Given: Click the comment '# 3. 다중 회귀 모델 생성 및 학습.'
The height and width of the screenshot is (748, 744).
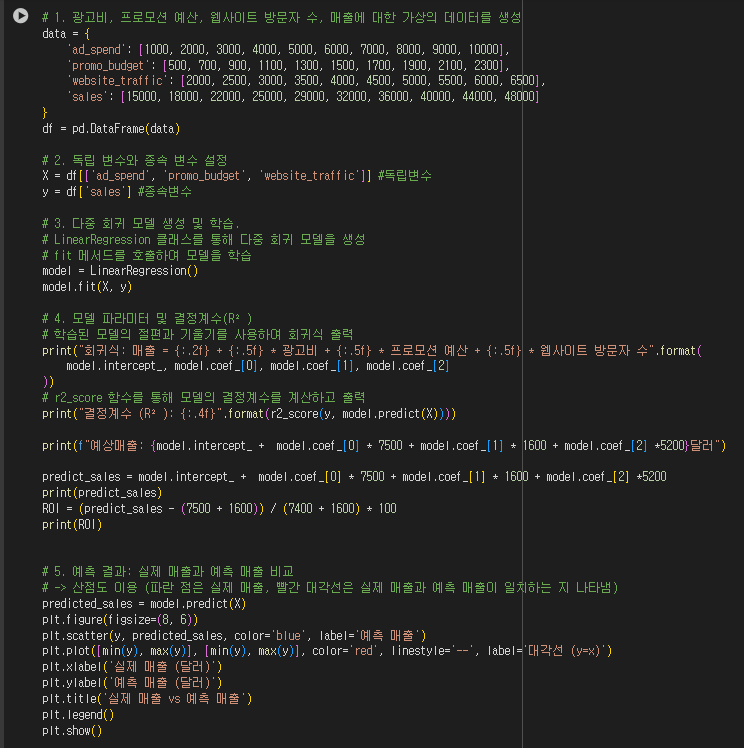Looking at the screenshot, I should pos(141,223).
